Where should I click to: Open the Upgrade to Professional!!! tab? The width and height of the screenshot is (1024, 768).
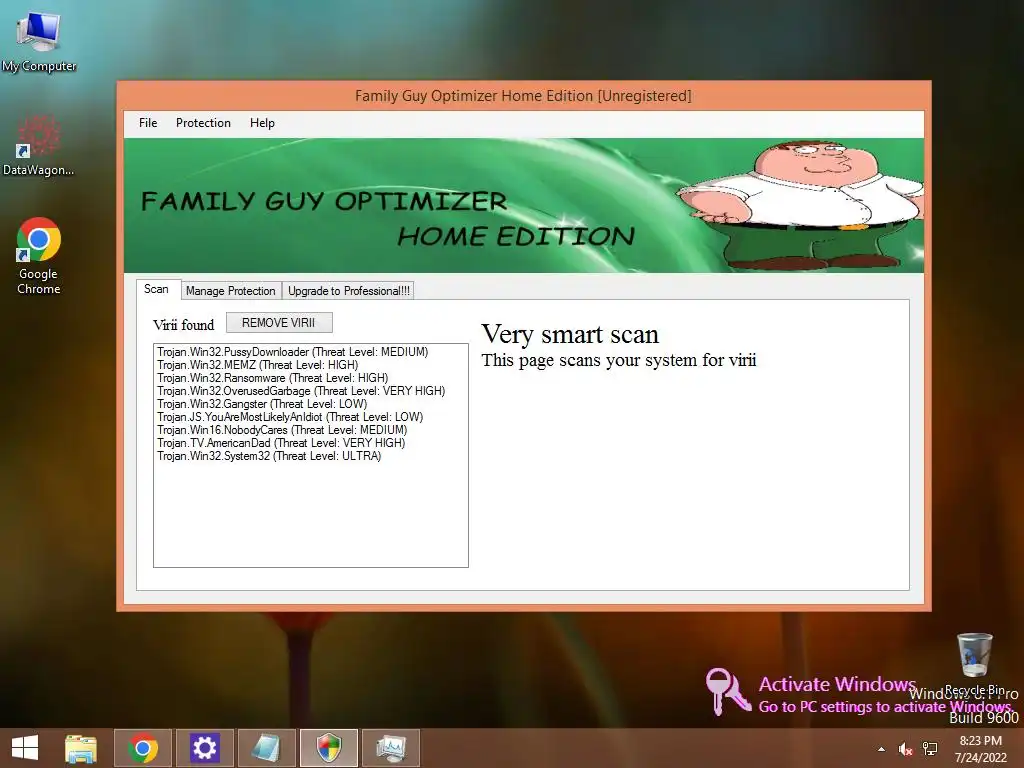click(349, 291)
